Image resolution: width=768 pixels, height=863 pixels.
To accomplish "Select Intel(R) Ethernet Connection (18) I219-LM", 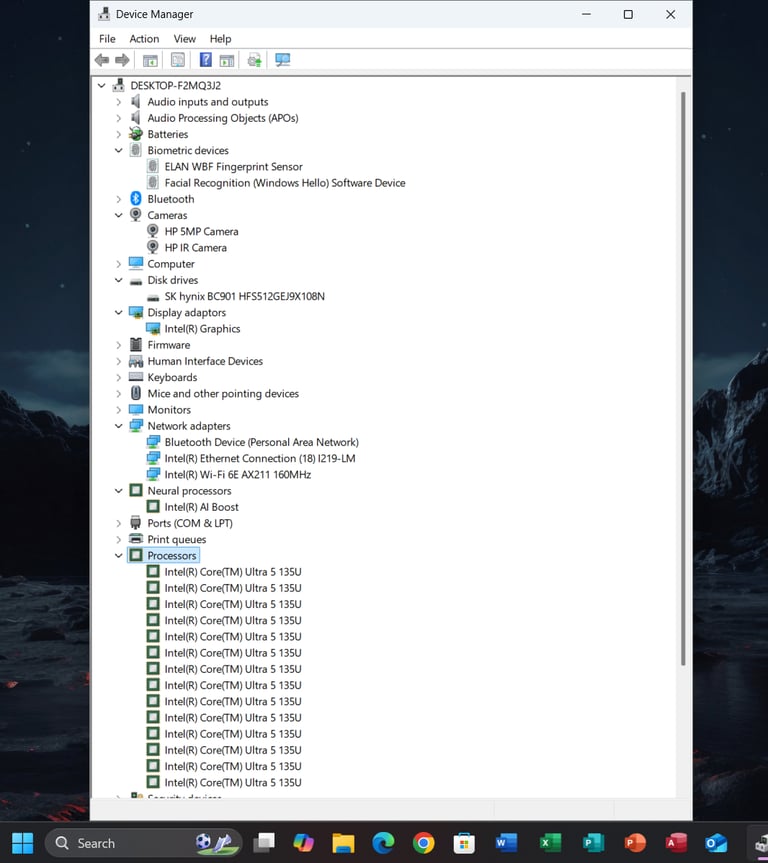I will pyautogui.click(x=260, y=458).
